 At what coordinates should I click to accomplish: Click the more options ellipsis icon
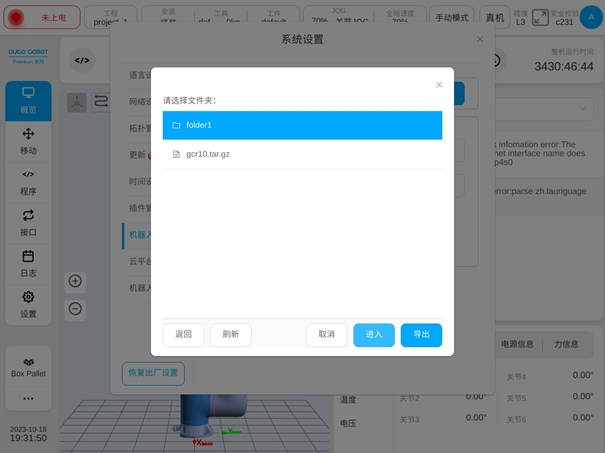tap(28, 399)
